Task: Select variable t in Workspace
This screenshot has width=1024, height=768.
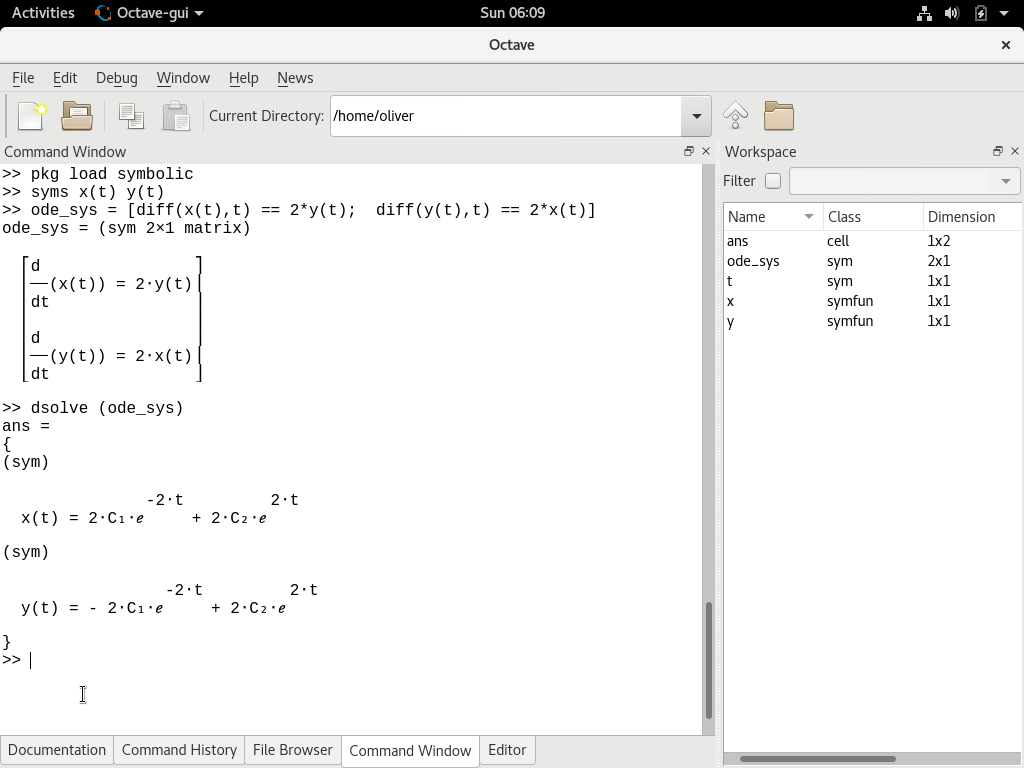Action: [x=729, y=281]
